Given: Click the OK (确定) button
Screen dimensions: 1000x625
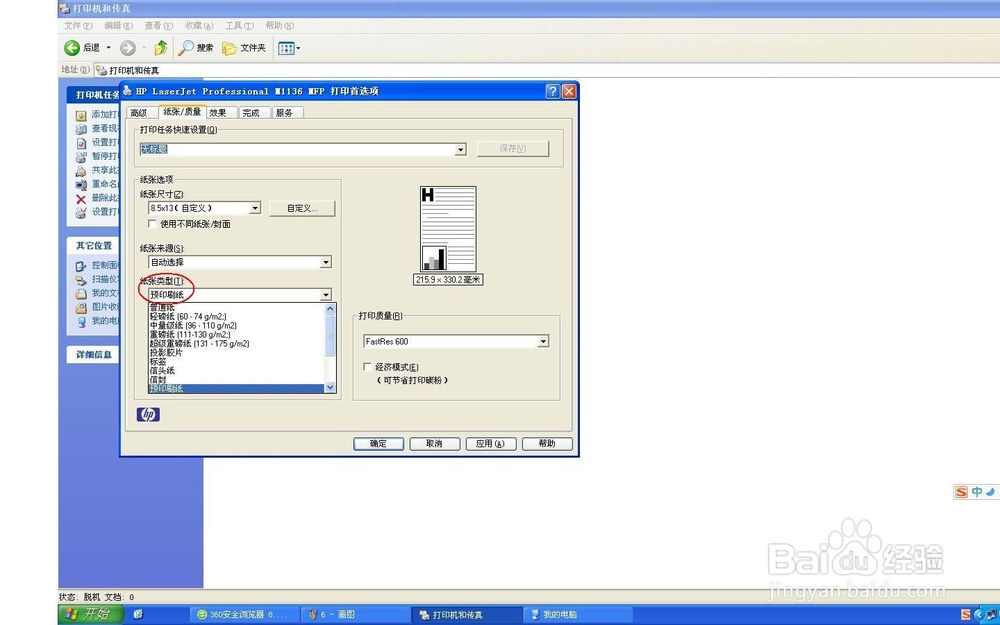Looking at the screenshot, I should tap(379, 443).
